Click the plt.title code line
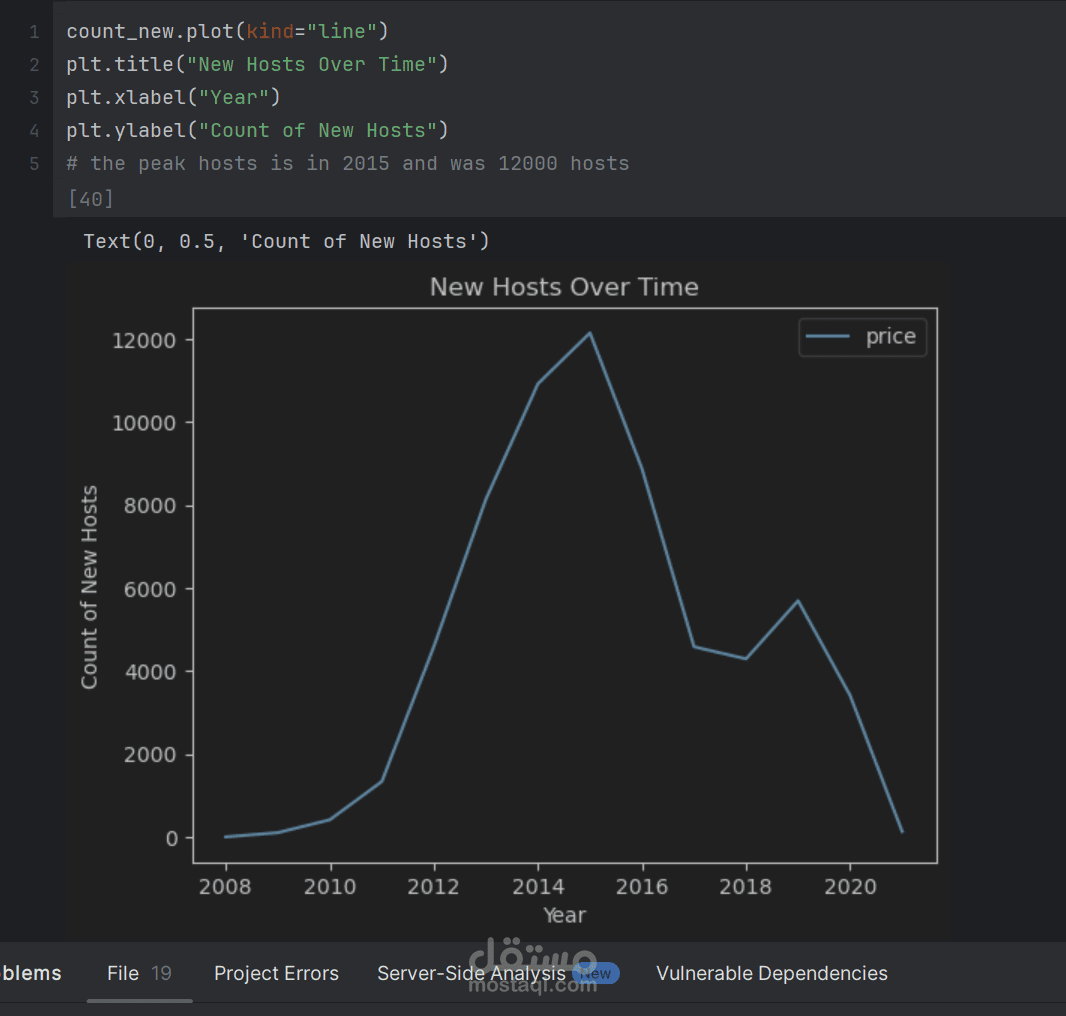The width and height of the screenshot is (1066, 1016). (257, 65)
